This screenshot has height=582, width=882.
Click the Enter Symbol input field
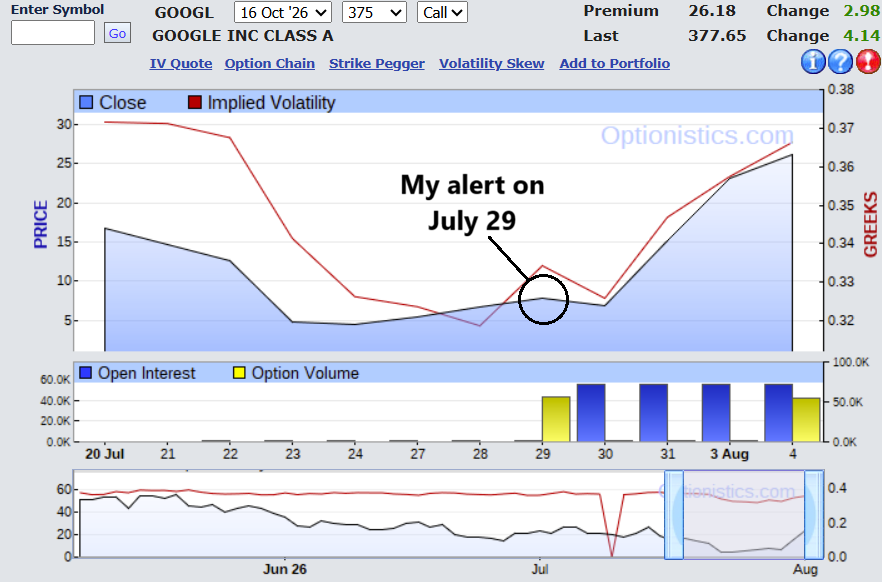pyautogui.click(x=53, y=33)
